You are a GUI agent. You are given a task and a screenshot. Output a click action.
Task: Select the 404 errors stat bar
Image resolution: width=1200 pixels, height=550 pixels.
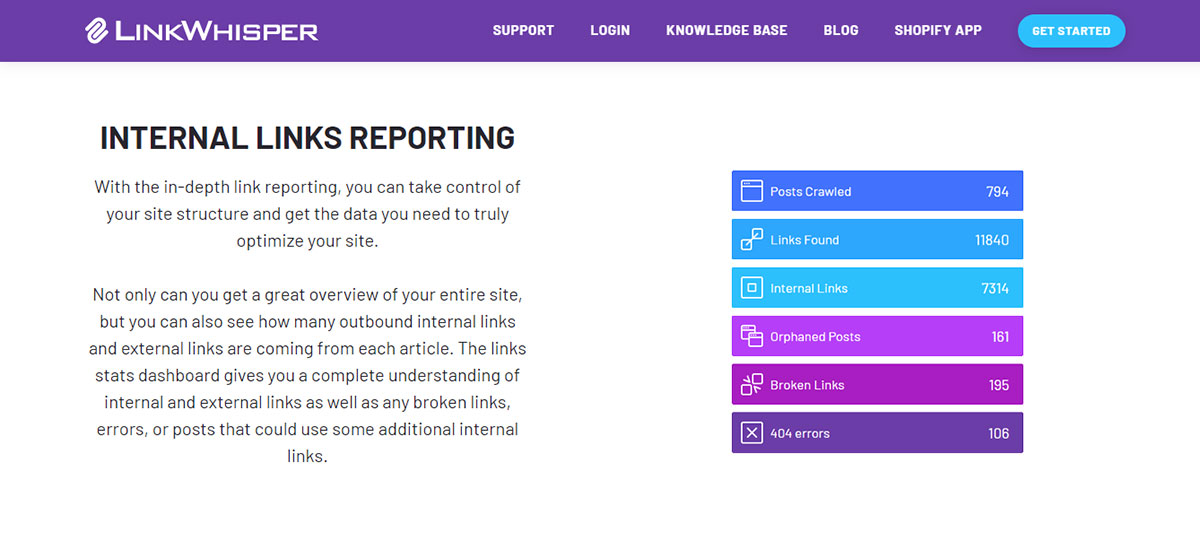tap(877, 433)
